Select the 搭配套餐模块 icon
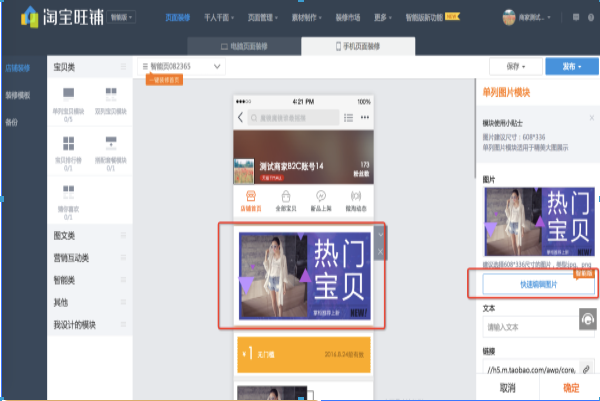600x401 pixels. (111, 143)
